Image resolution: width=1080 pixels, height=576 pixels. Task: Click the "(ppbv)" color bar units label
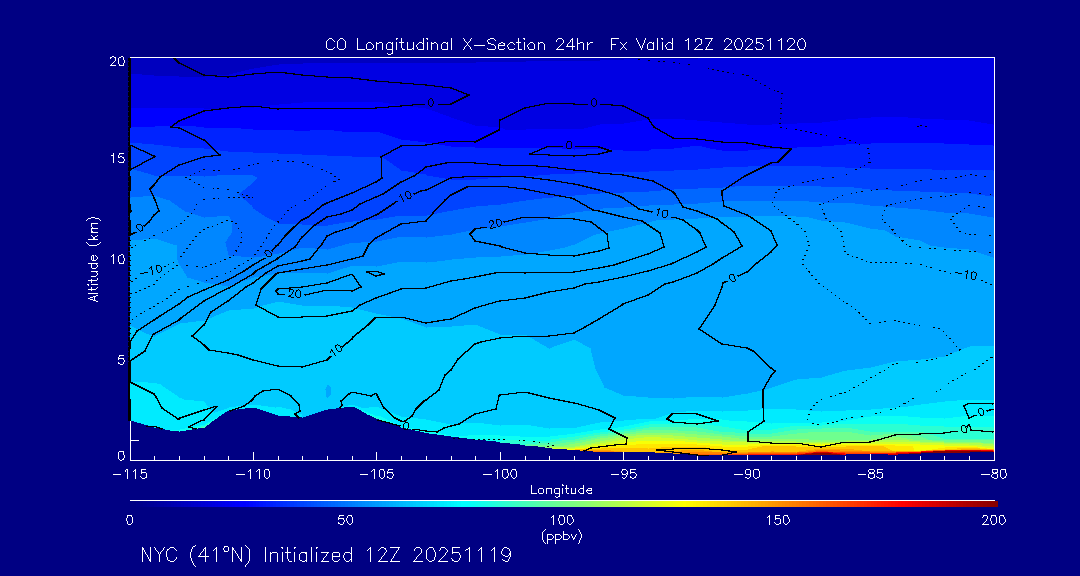[561, 537]
